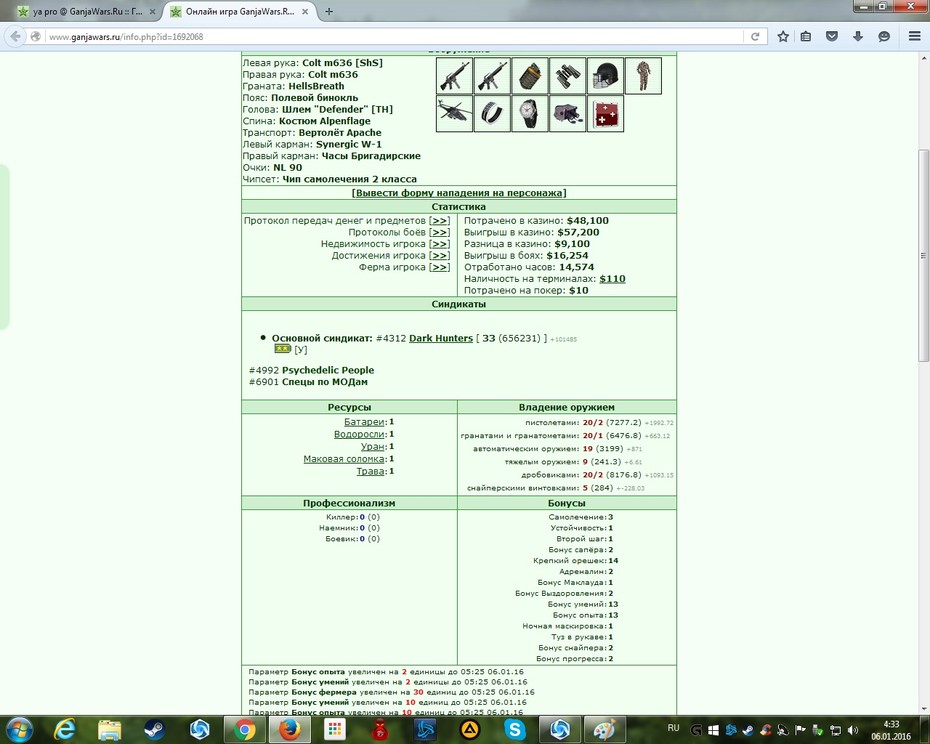Switch to the 'ya pro @ GanjaWars.Ru' tab
The image size is (930, 744).
tap(87, 11)
